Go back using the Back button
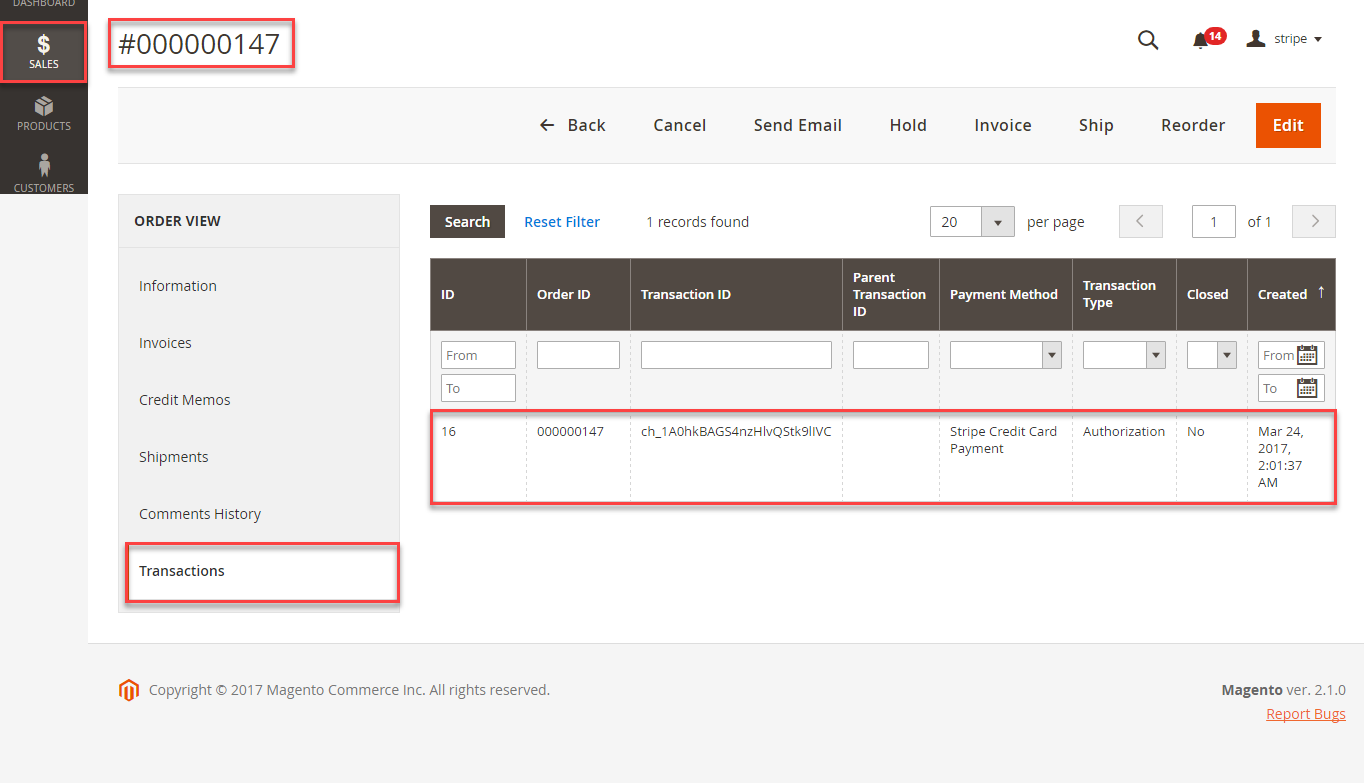 pos(573,125)
